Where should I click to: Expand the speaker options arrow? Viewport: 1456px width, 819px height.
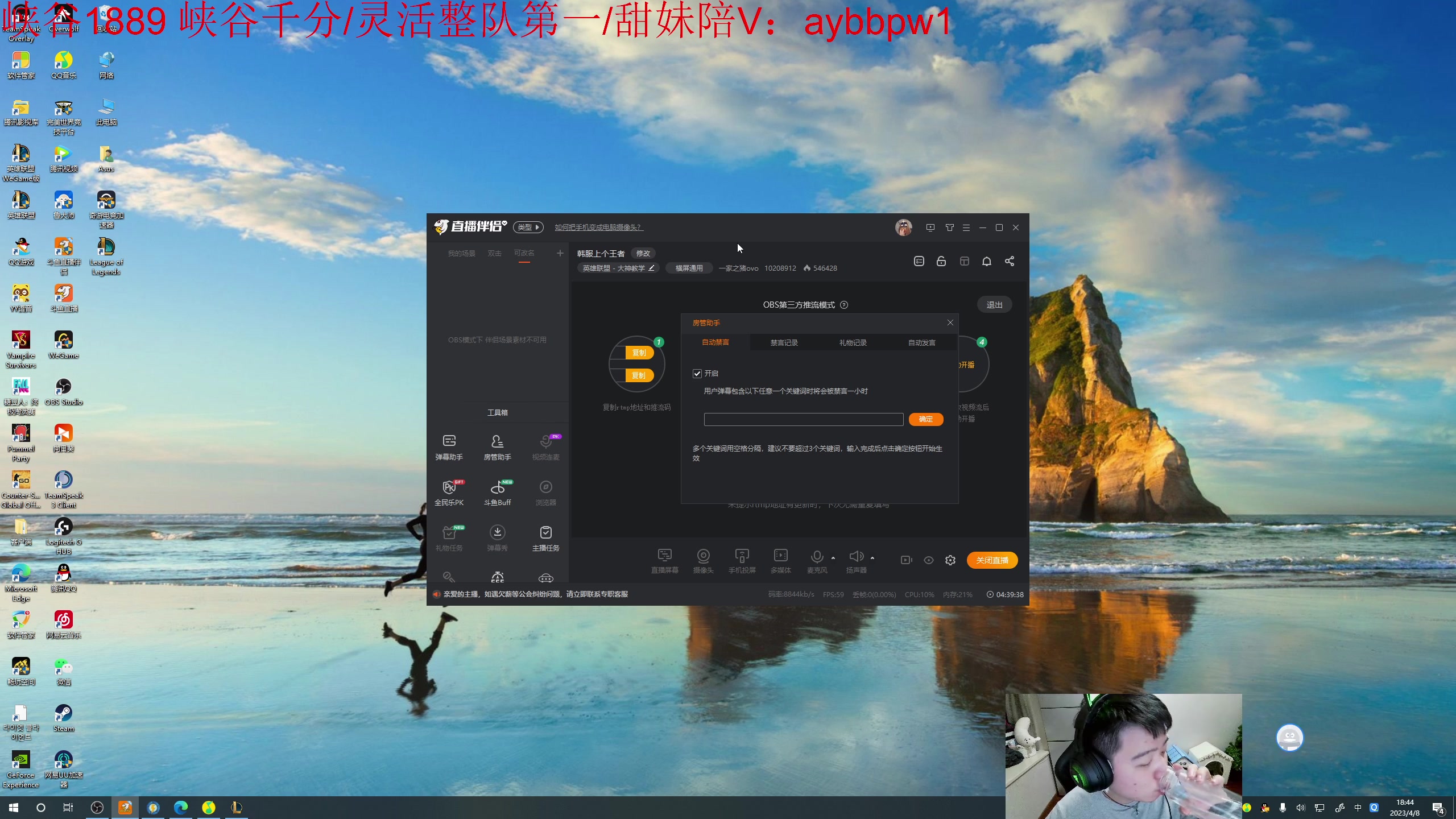tap(872, 558)
